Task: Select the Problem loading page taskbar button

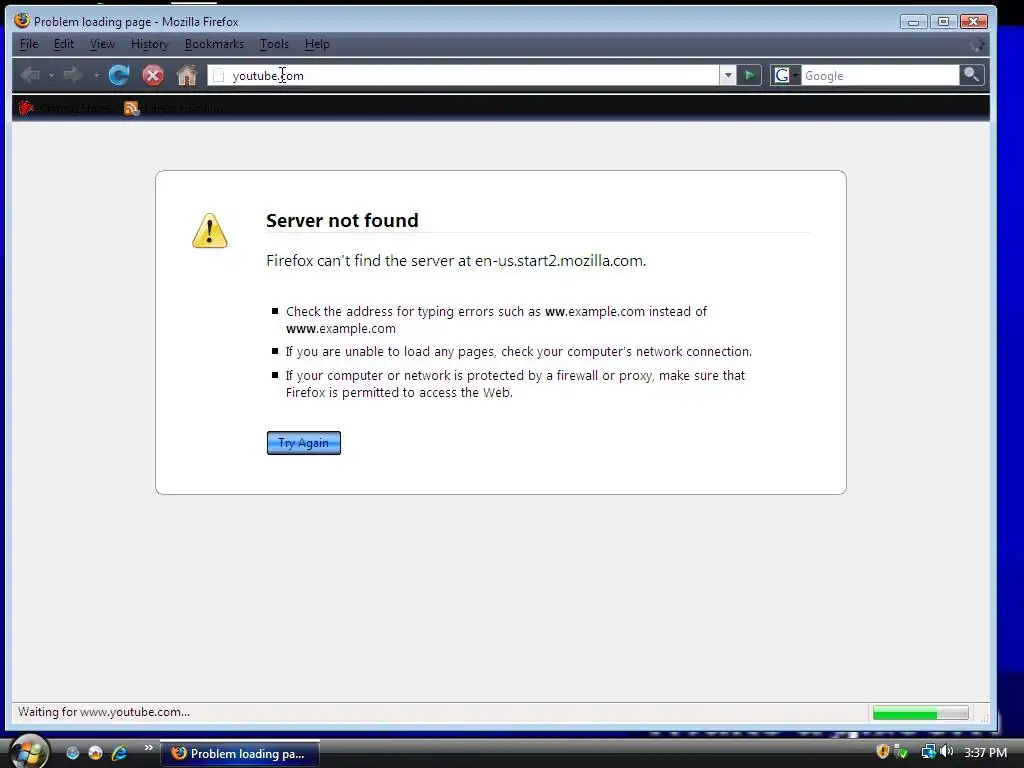Action: (240, 753)
